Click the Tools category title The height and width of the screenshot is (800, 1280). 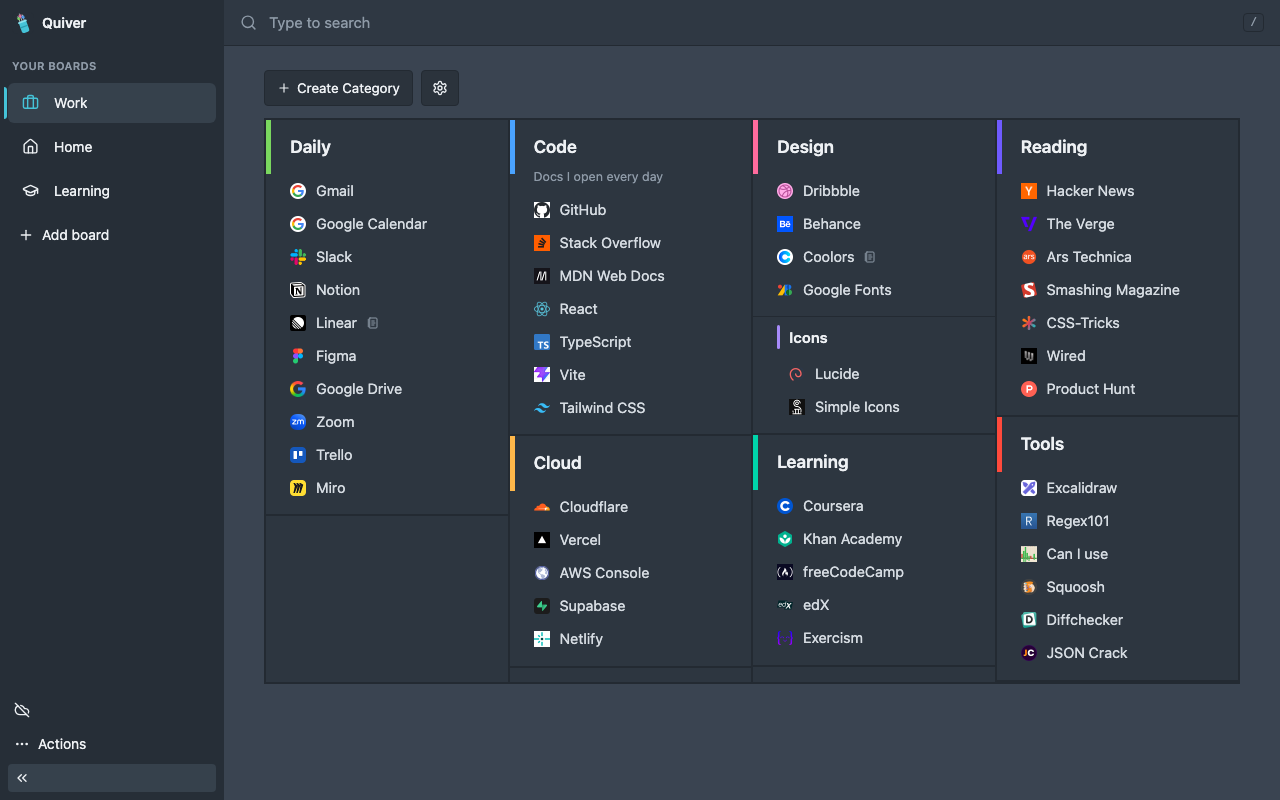pyautogui.click(x=1042, y=444)
